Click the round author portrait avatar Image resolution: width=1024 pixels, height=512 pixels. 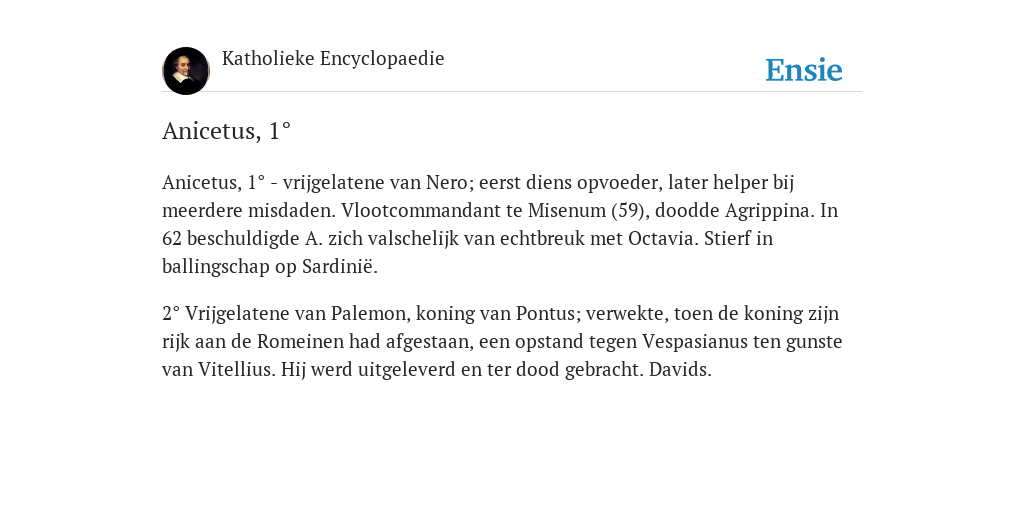pyautogui.click(x=186, y=71)
